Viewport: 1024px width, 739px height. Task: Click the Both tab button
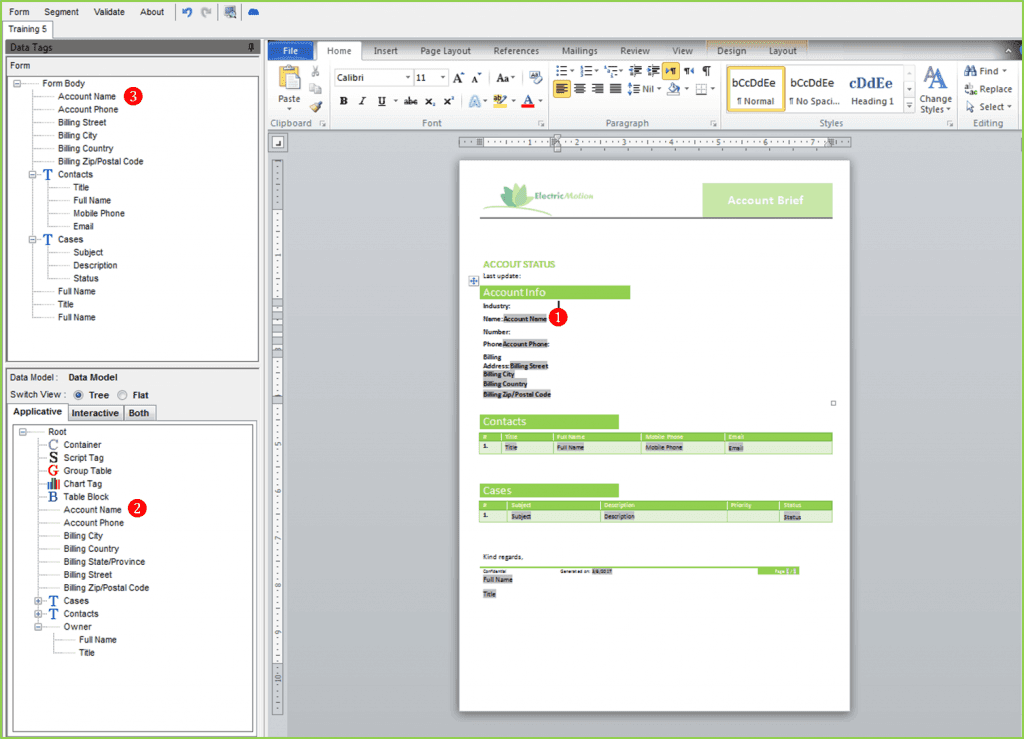click(x=138, y=413)
